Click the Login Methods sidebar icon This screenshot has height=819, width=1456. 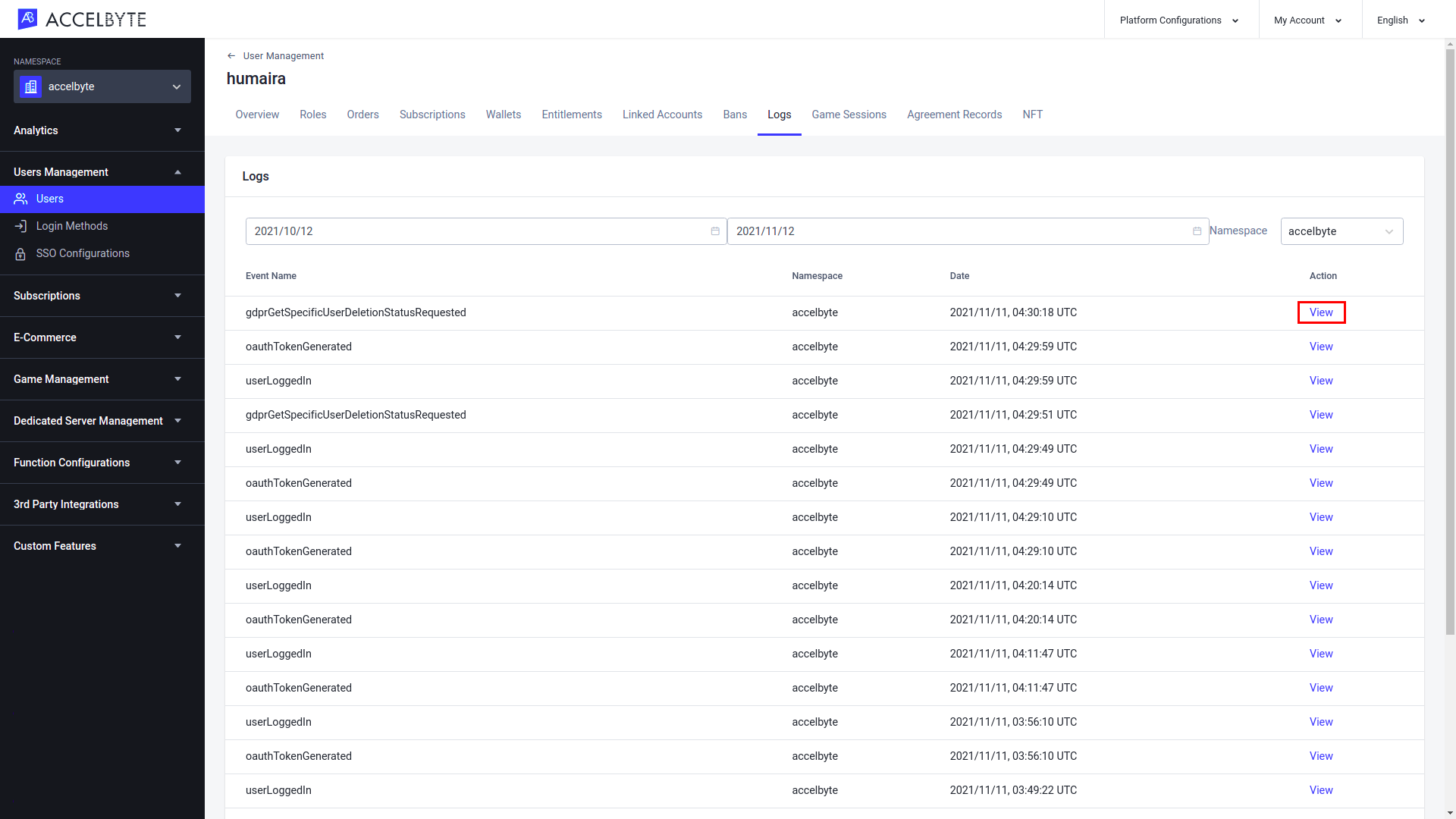(x=21, y=226)
